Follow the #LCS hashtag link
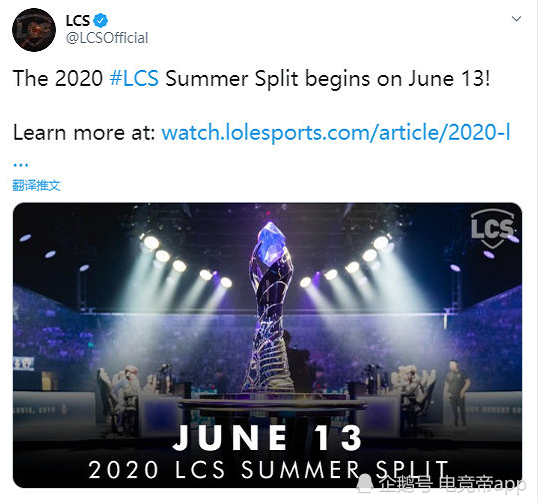This screenshot has width=540, height=503. [134, 78]
